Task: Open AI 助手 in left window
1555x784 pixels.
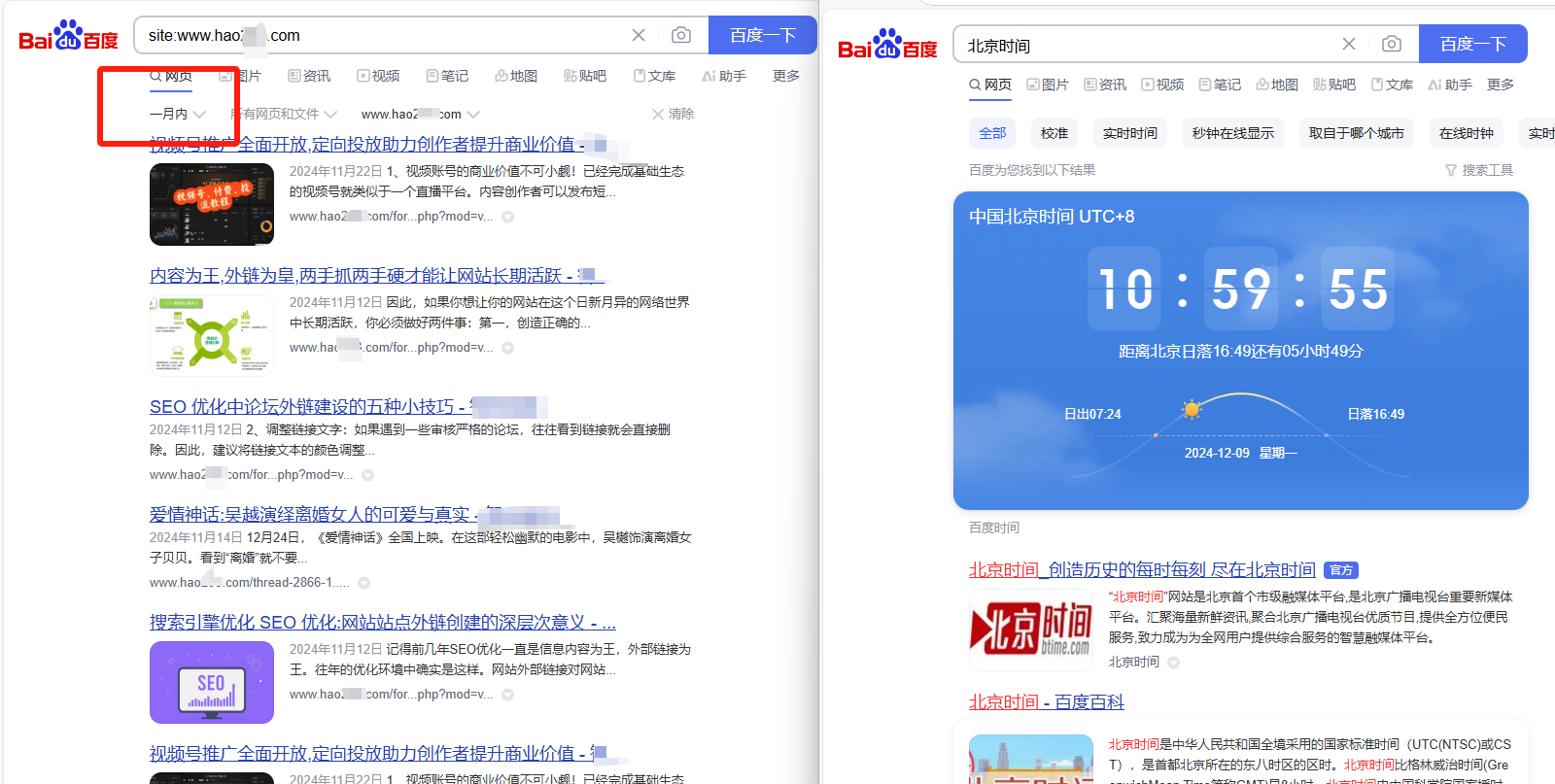Action: click(x=724, y=76)
